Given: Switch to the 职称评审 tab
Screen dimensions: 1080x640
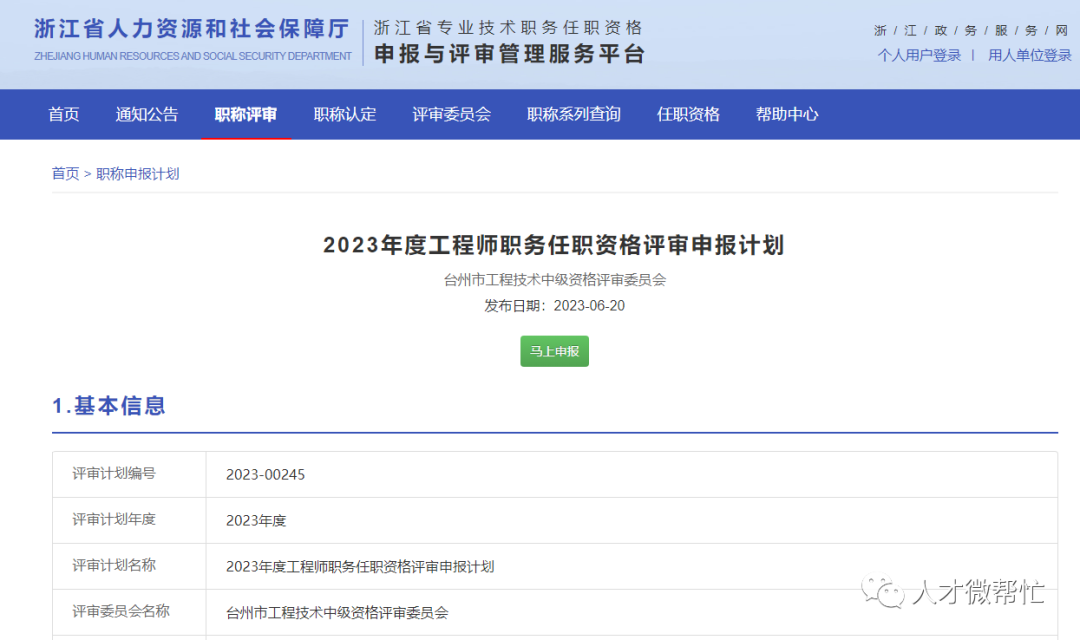Looking at the screenshot, I should pyautogui.click(x=246, y=114).
